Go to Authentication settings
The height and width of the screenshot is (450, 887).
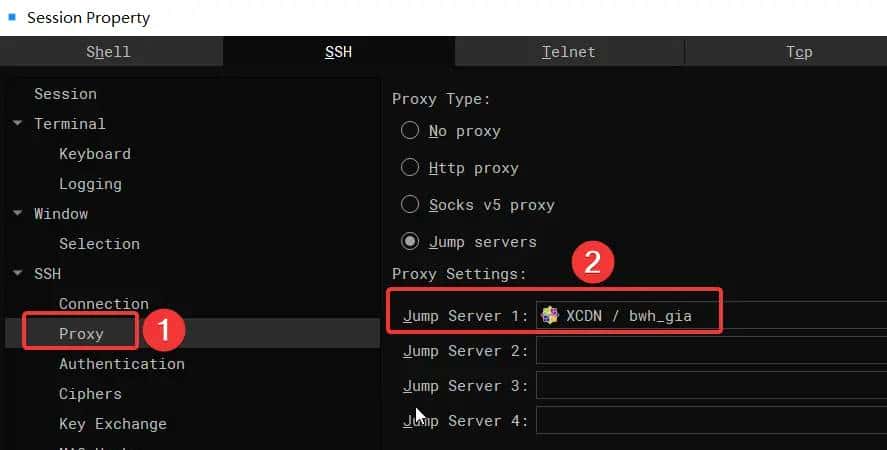121,364
